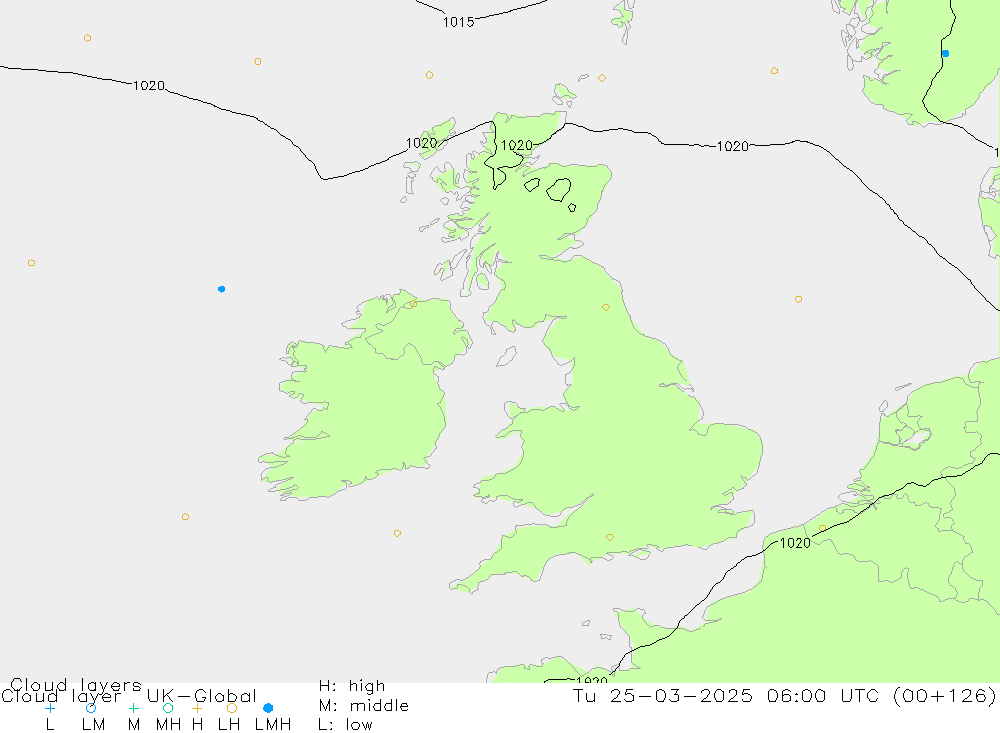Click the green plus M legend symbol
1000x733 pixels.
(133, 708)
